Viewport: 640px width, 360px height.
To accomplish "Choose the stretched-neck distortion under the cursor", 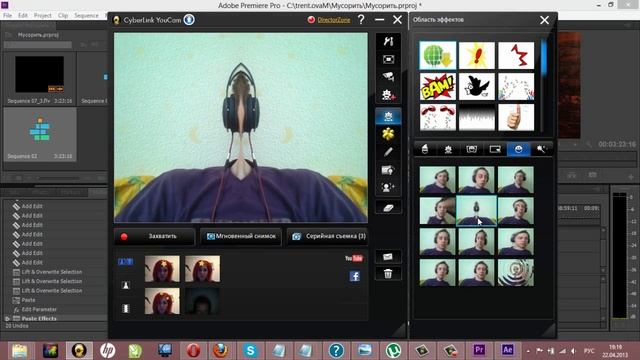I will [x=476, y=211].
